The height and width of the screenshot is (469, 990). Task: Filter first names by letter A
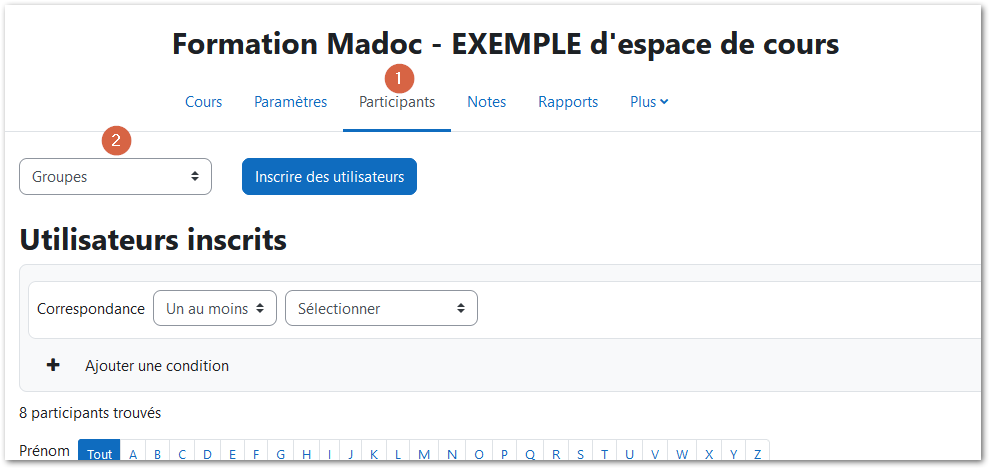(133, 454)
